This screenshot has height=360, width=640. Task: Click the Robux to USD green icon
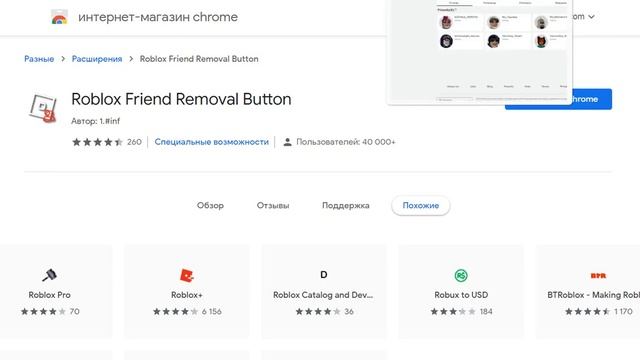coord(461,276)
